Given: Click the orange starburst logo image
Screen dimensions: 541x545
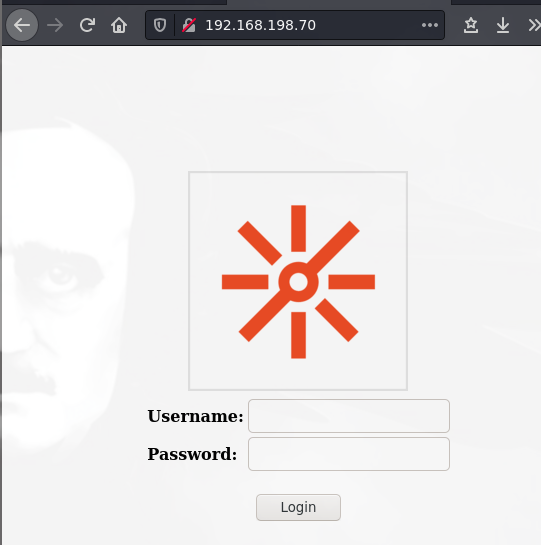Looking at the screenshot, I should (298, 281).
